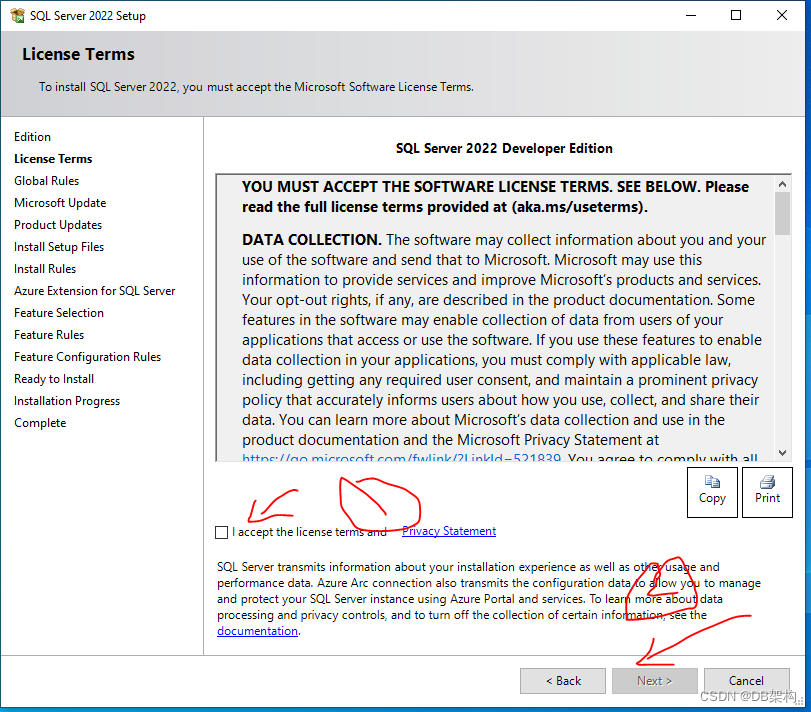Click the Copy license text icon
This screenshot has width=811, height=712.
(712, 491)
